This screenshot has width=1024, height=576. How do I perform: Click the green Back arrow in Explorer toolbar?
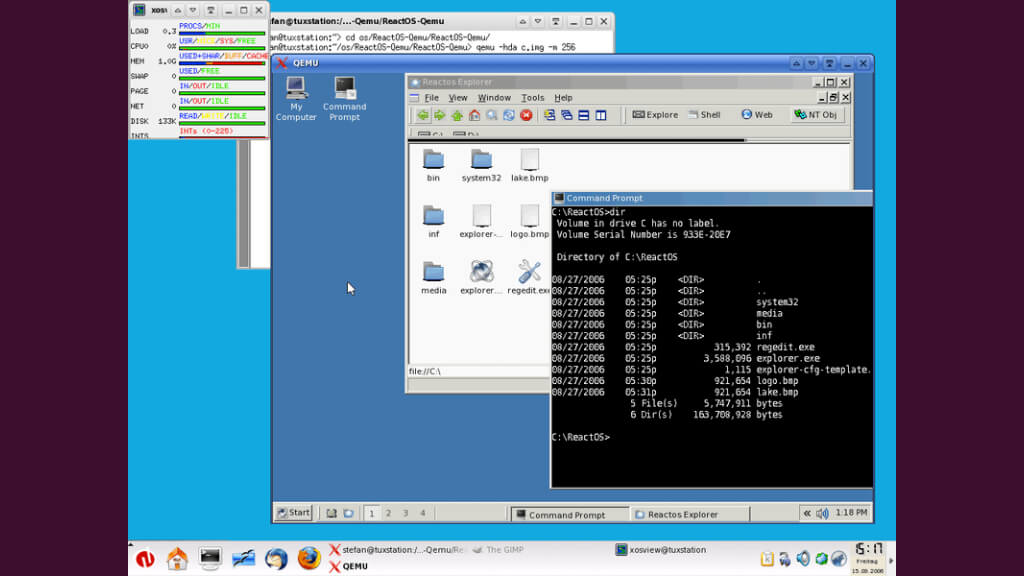click(423, 115)
